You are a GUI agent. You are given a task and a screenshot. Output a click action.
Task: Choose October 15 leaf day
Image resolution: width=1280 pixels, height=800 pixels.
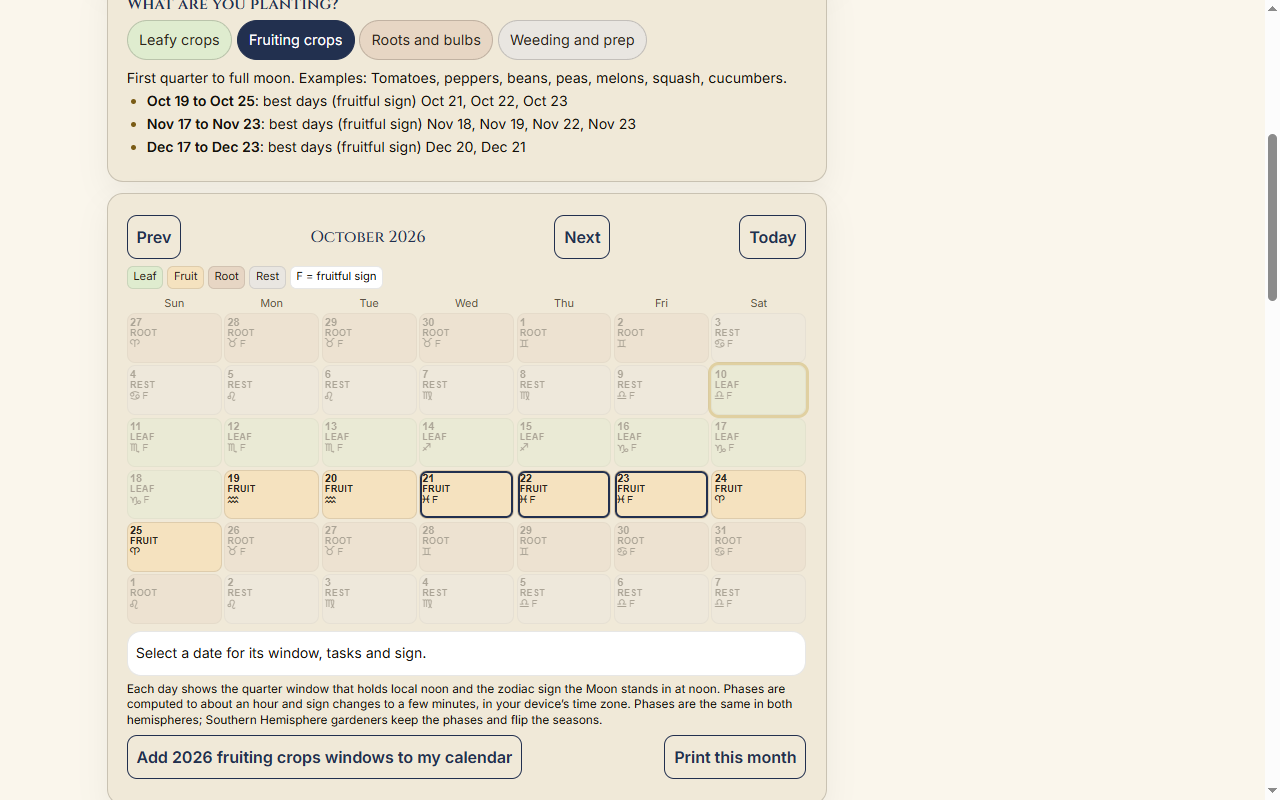(x=564, y=442)
